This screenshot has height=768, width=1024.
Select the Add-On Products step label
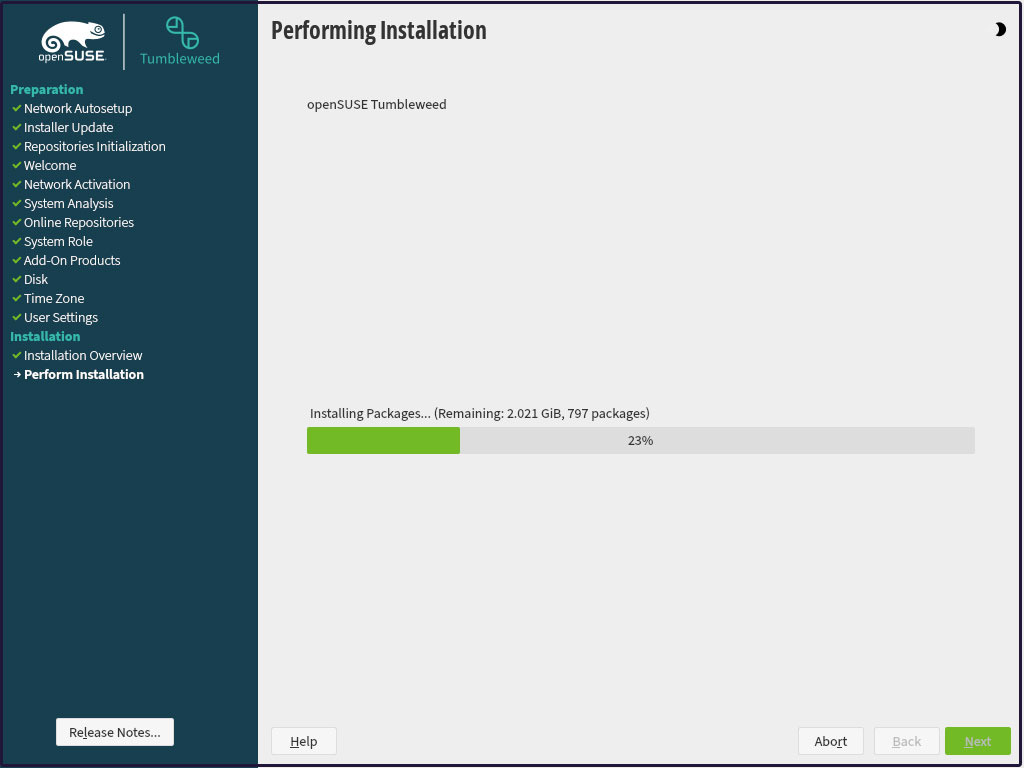click(72, 260)
